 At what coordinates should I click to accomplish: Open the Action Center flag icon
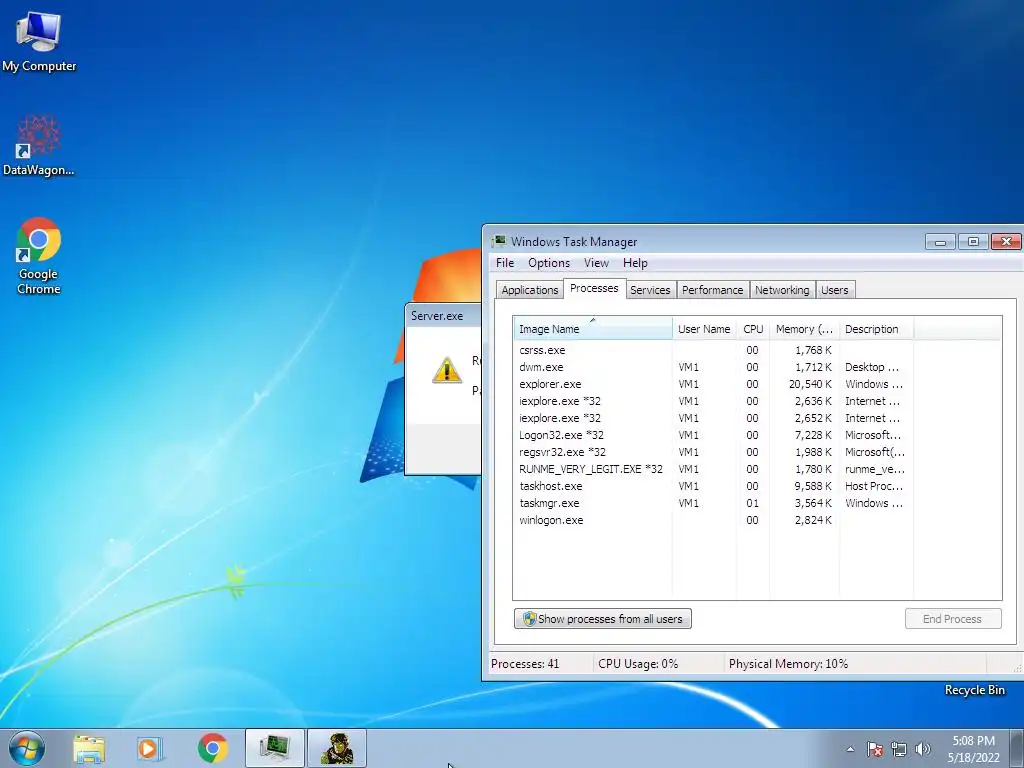(x=875, y=749)
